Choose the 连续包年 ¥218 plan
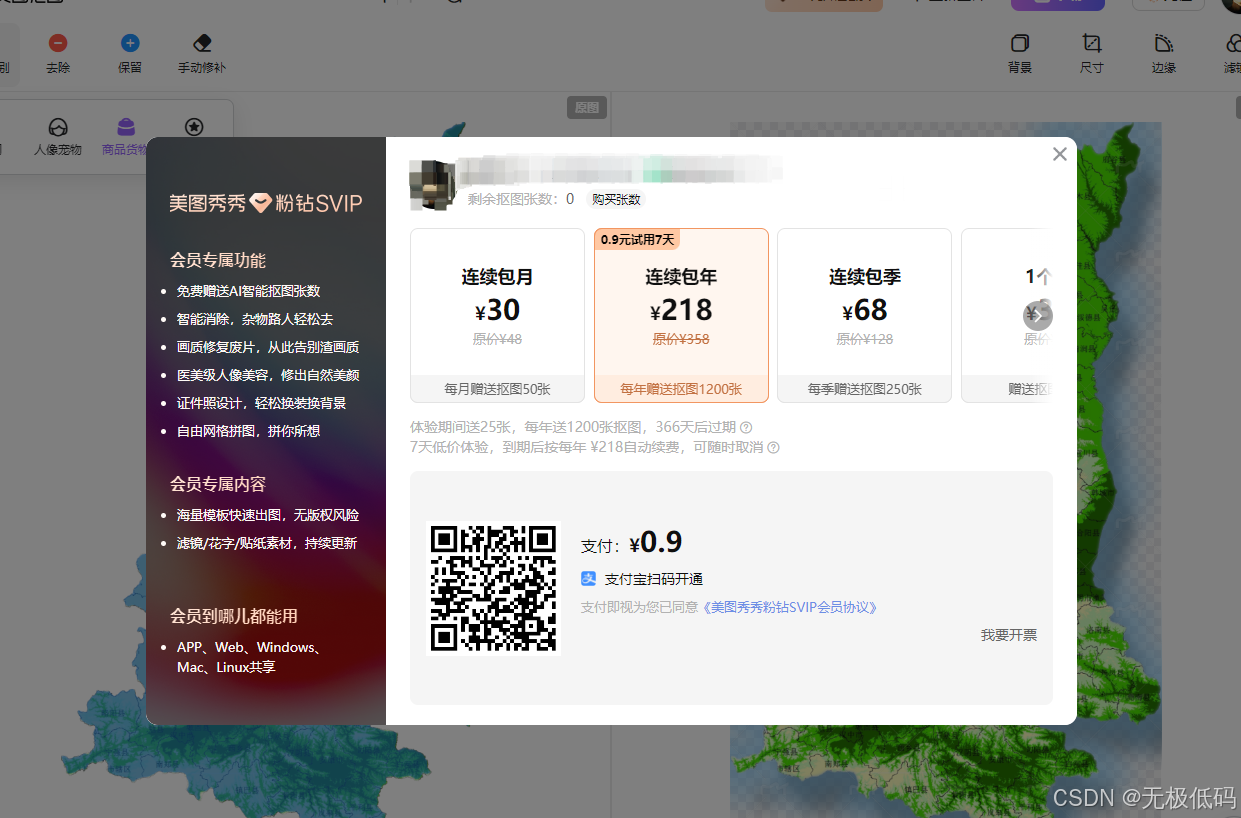 click(681, 315)
